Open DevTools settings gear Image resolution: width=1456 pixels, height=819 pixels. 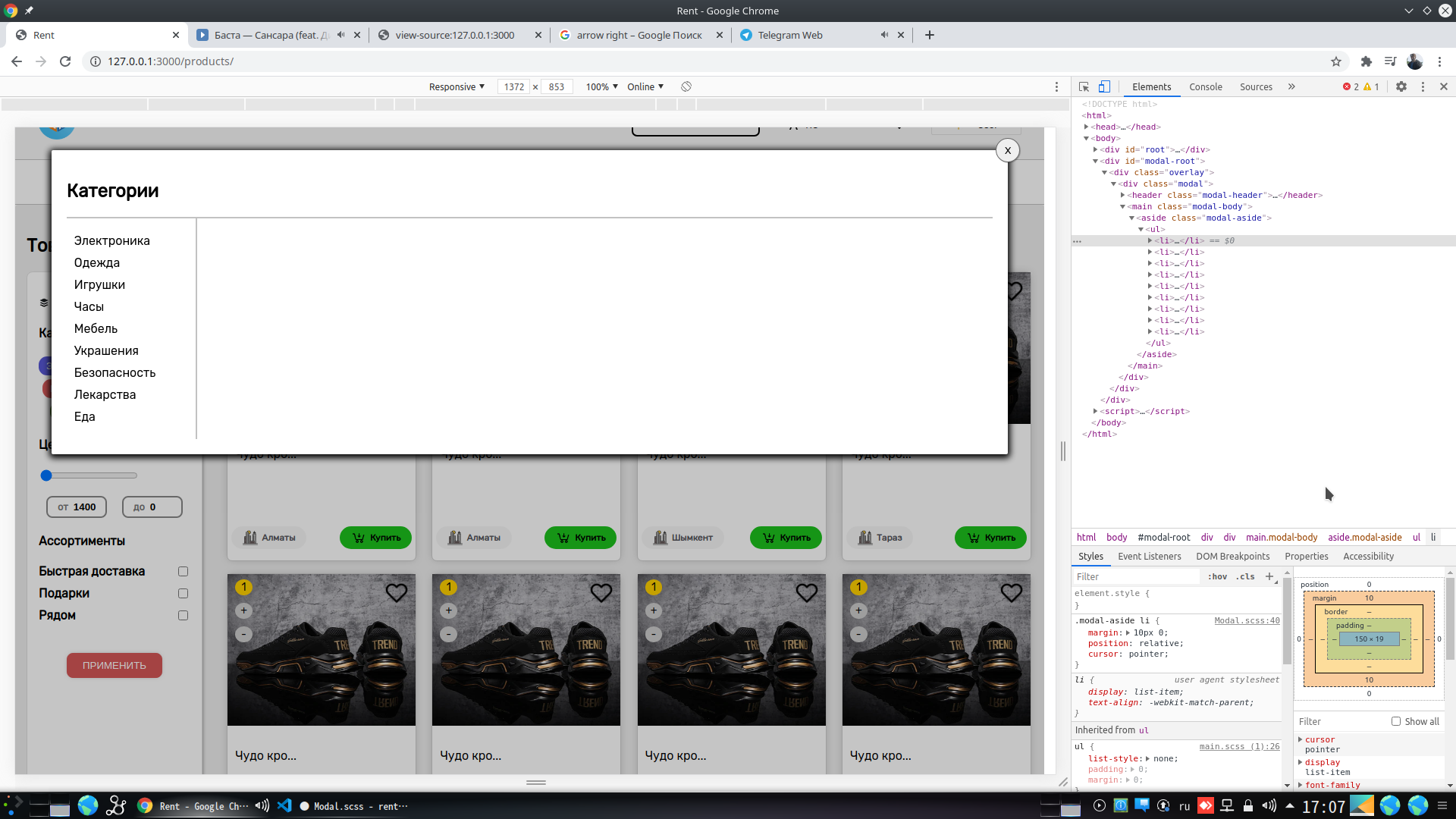click(1401, 86)
